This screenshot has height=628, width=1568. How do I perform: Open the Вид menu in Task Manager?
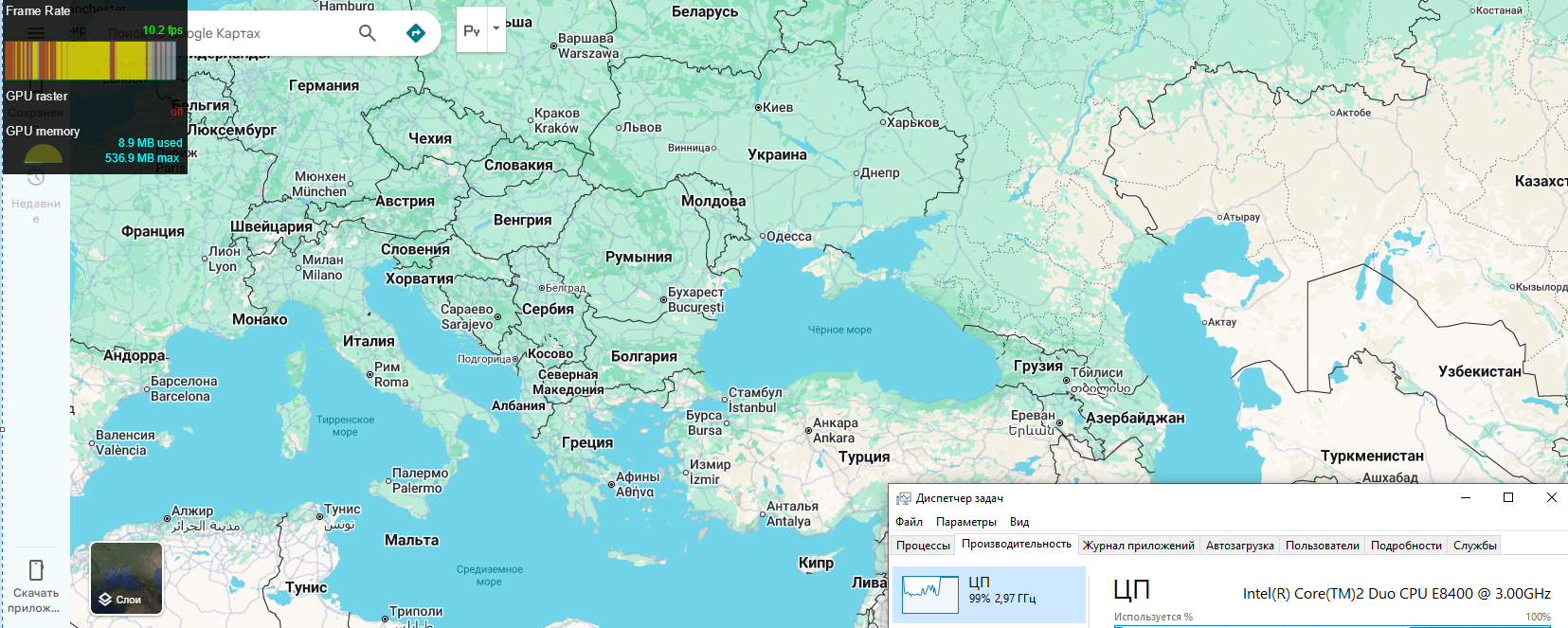[x=1019, y=522]
